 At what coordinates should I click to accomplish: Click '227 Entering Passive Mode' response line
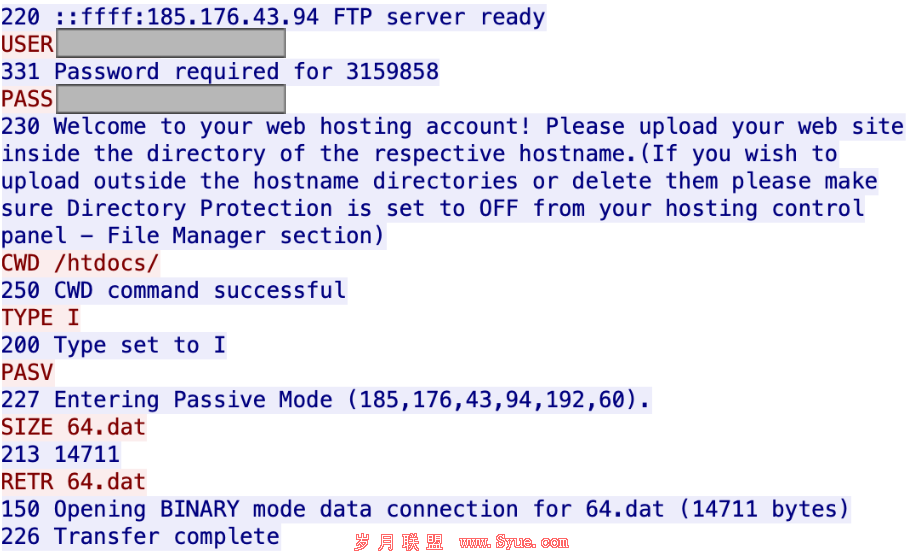tap(326, 399)
